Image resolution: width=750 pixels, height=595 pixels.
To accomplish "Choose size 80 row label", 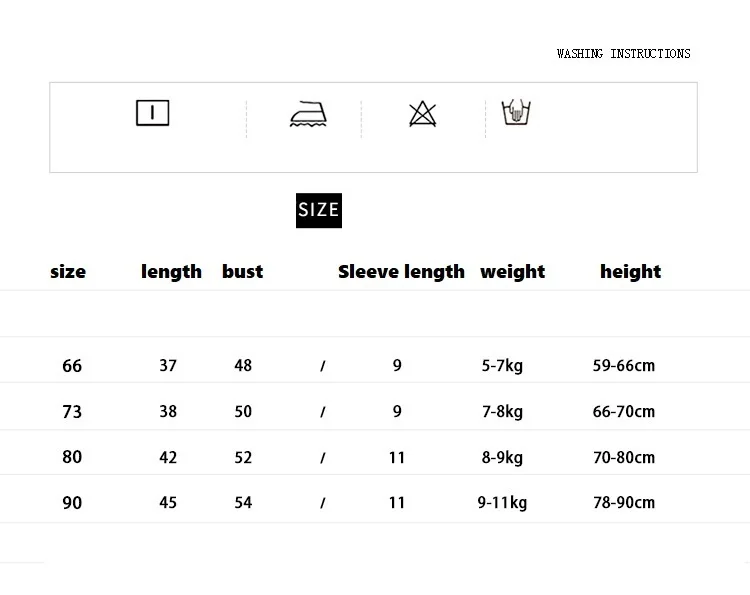I will 72,457.
